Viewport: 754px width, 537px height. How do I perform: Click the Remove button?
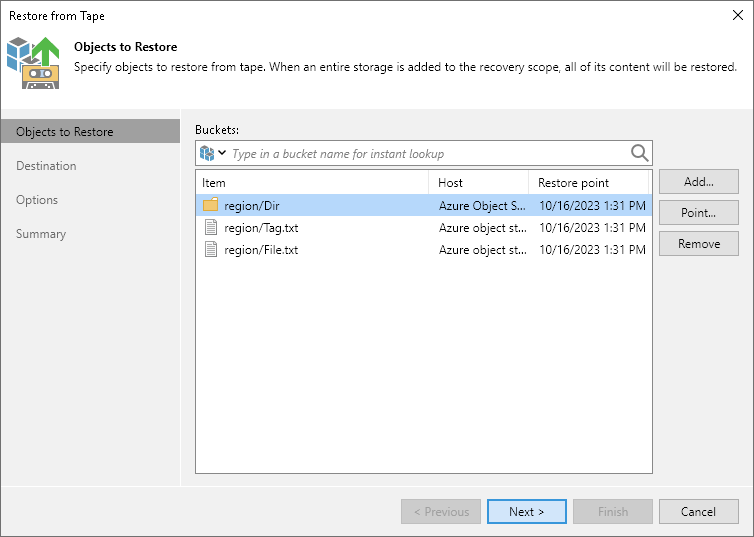coord(699,244)
